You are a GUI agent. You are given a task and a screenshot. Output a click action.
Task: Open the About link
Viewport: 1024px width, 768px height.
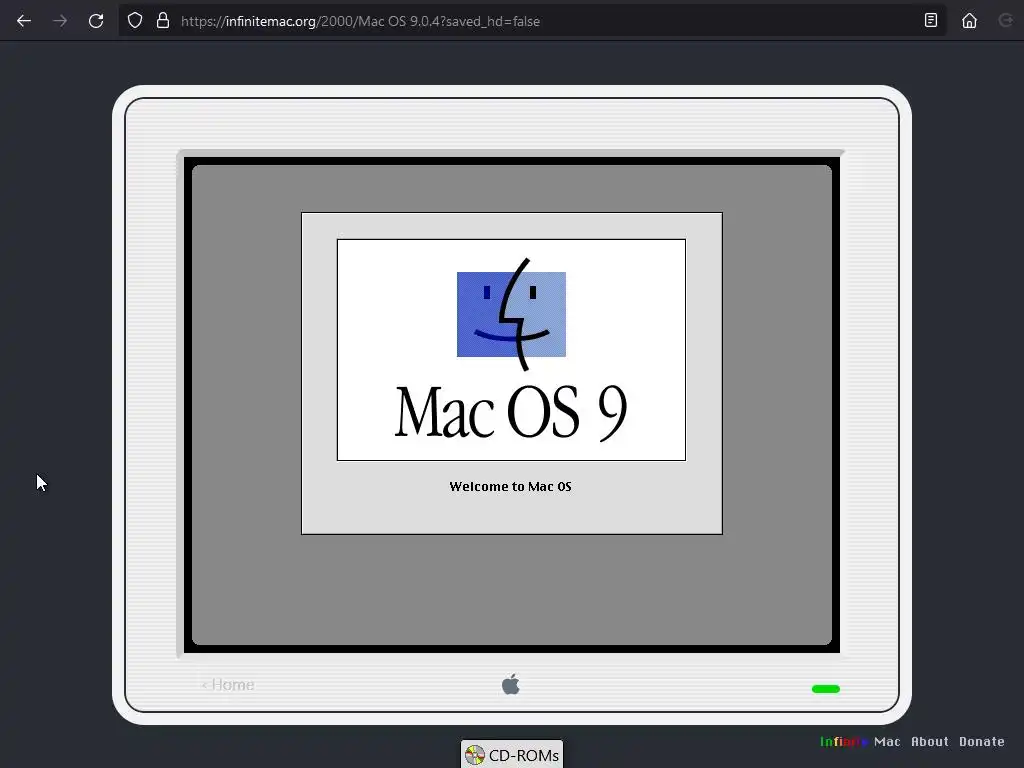(x=930, y=742)
